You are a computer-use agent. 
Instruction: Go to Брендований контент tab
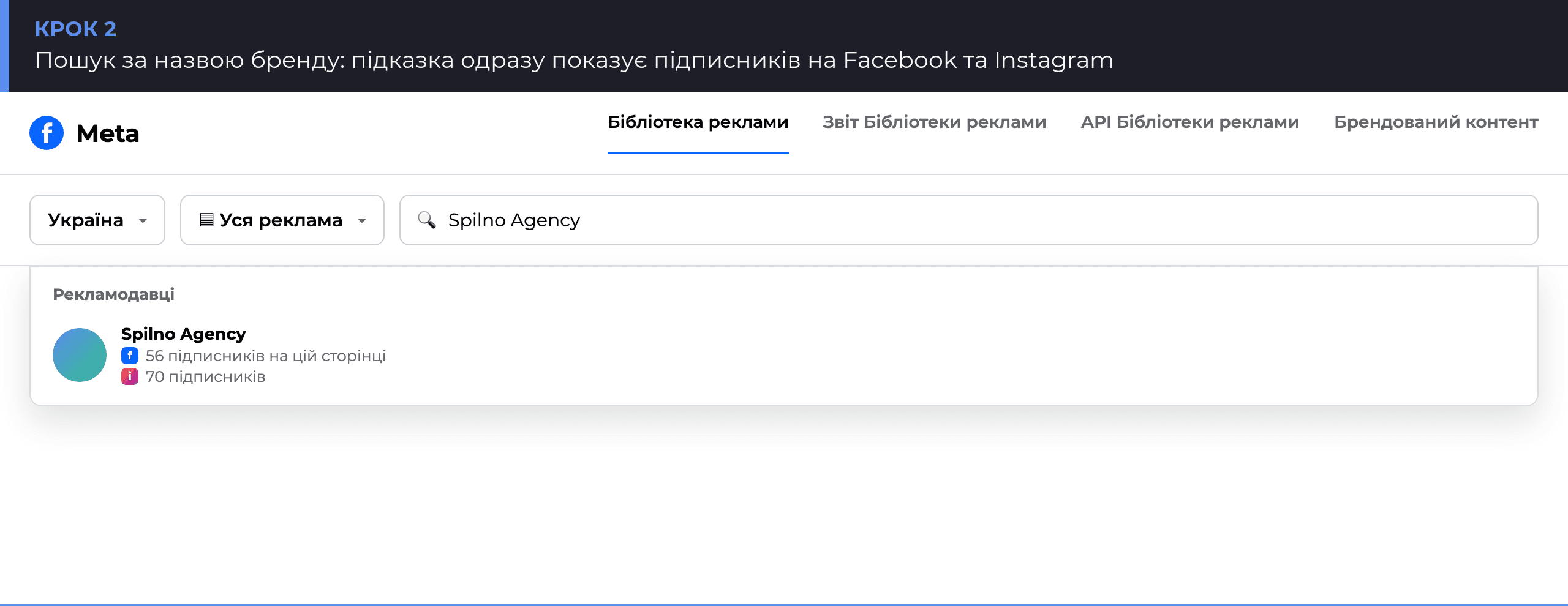(x=1436, y=122)
